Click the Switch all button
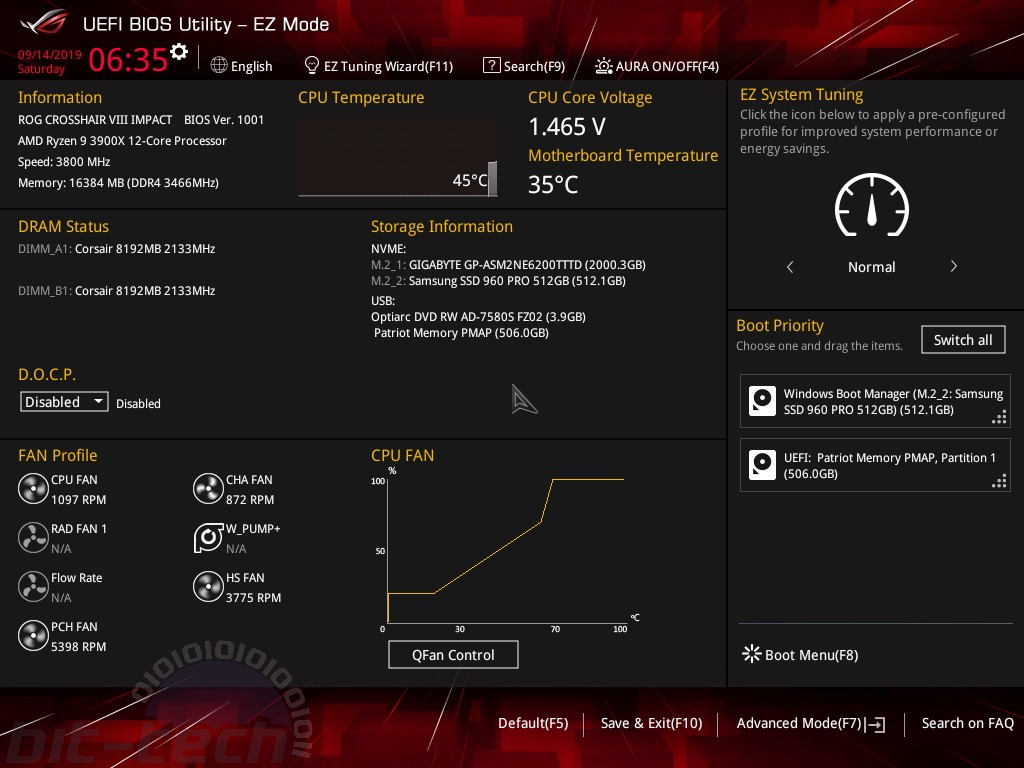 click(x=963, y=340)
